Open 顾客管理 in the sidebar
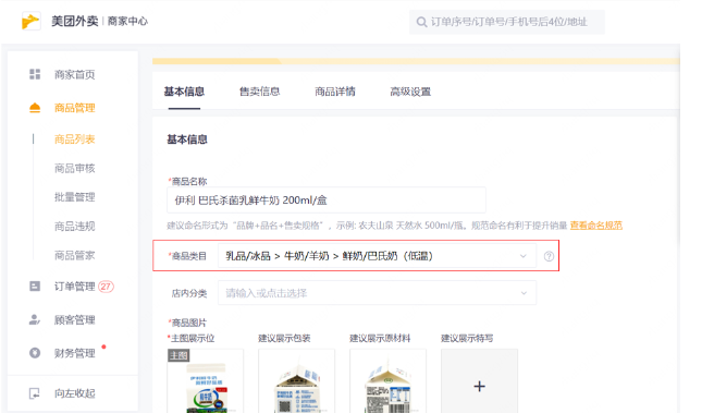This screenshot has width=714, height=413. point(75,320)
